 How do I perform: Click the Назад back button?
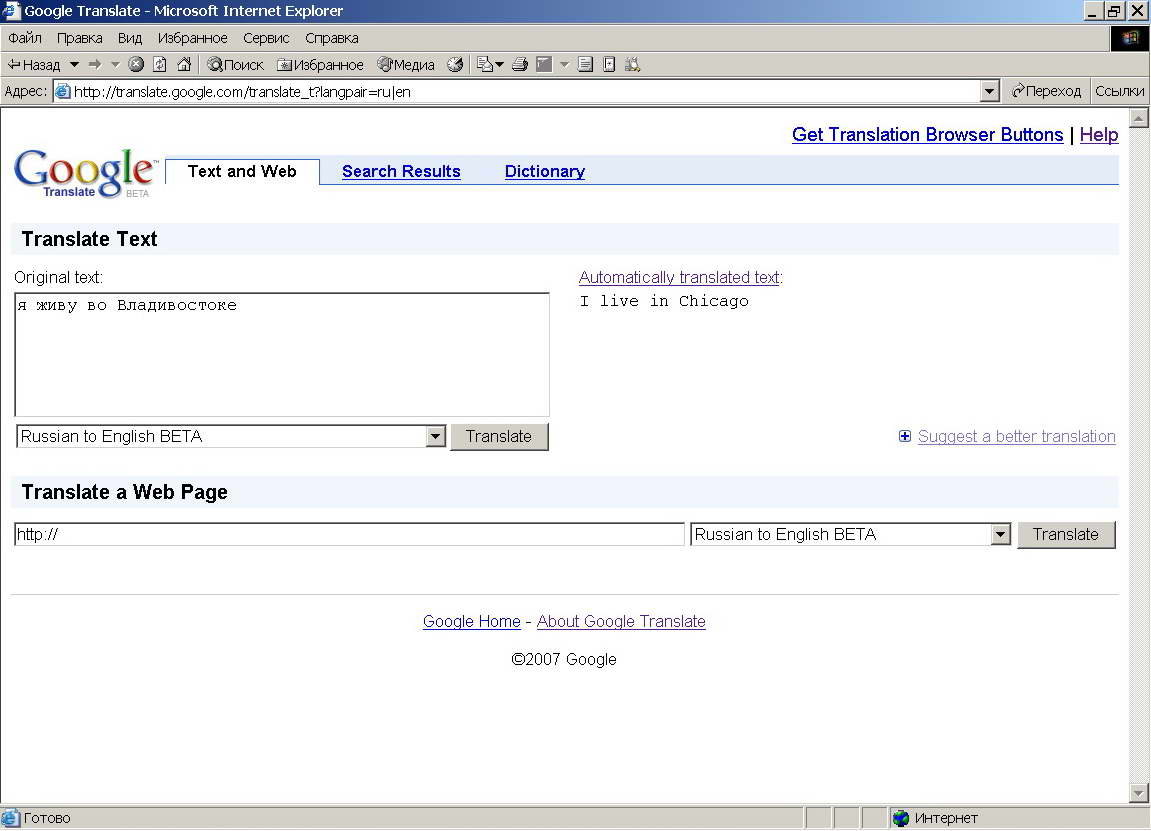point(34,65)
